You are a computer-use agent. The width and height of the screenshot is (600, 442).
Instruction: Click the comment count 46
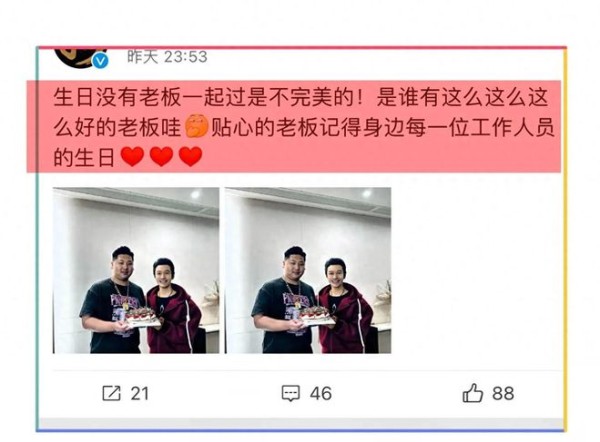point(321,393)
